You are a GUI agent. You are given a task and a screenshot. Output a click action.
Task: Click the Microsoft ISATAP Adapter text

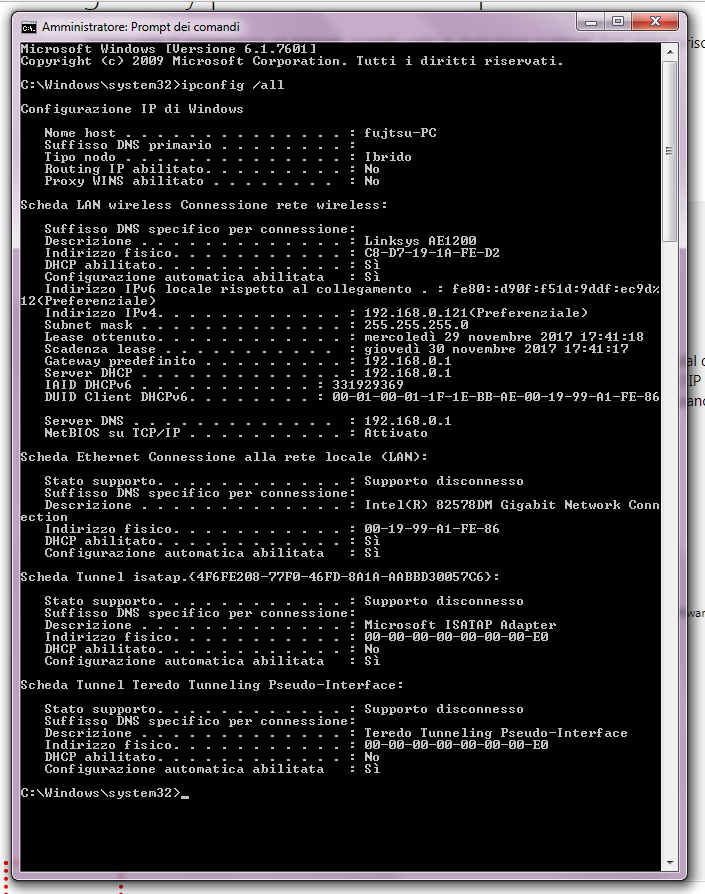click(460, 625)
